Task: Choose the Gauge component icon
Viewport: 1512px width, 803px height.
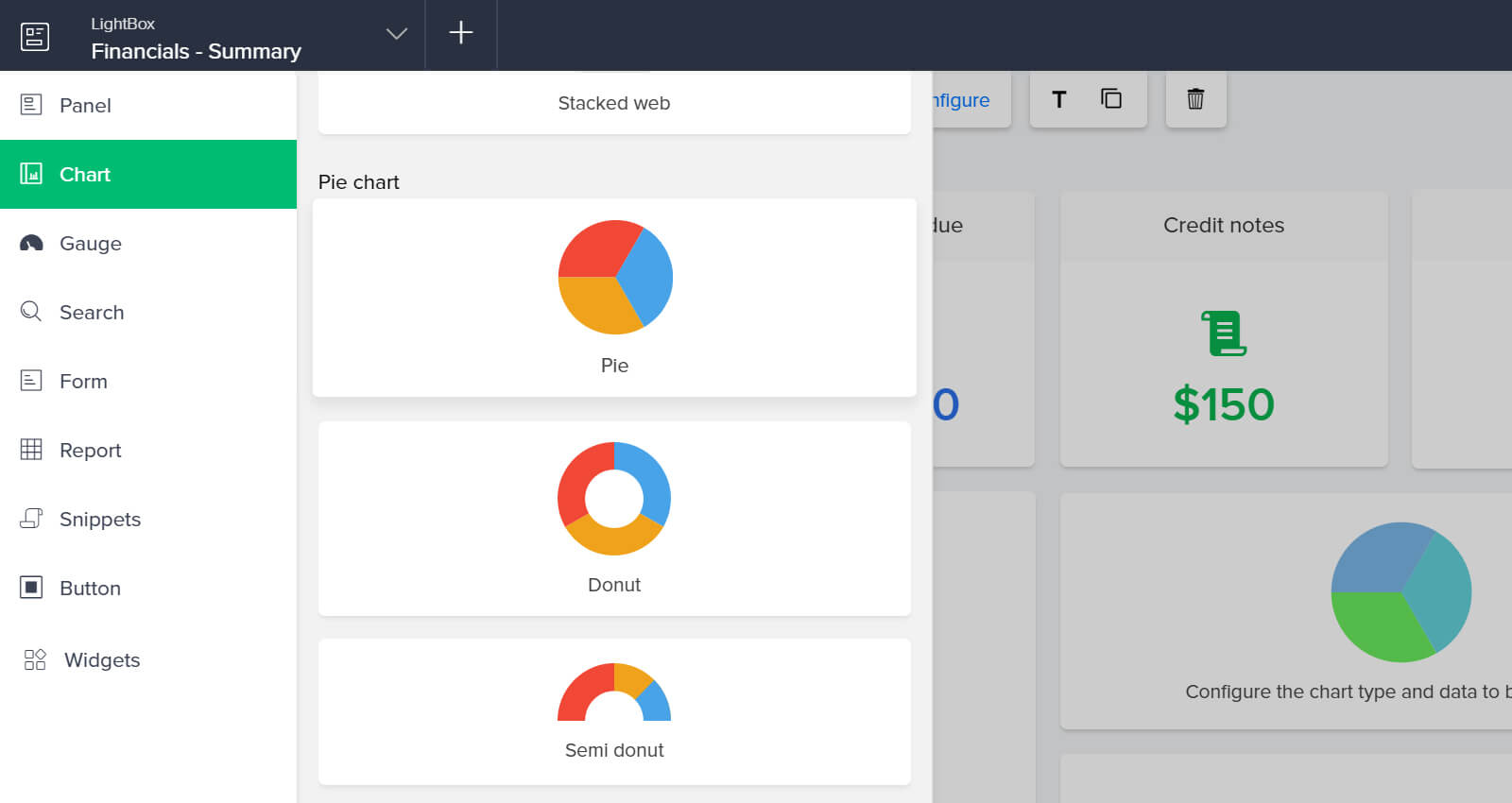Action: (x=31, y=244)
